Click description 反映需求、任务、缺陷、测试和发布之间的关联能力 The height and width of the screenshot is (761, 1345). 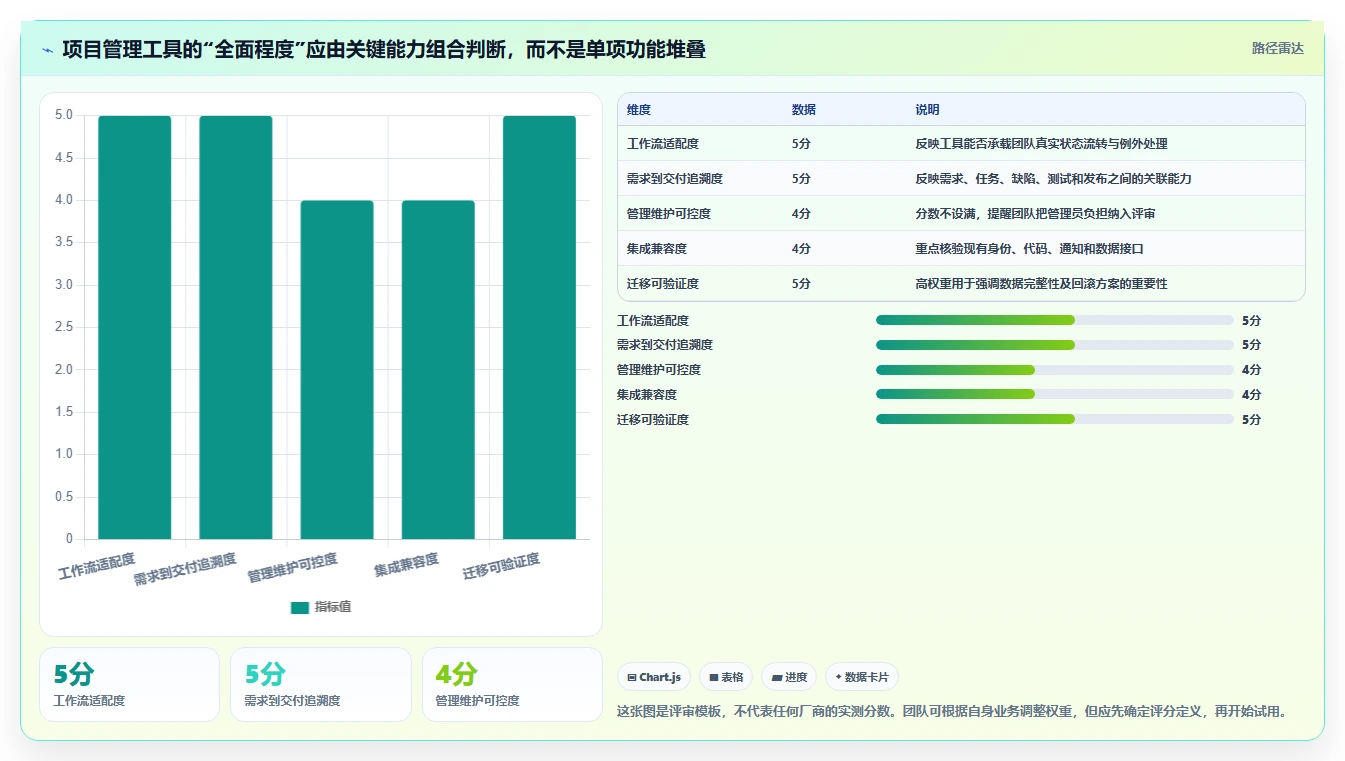(1053, 179)
